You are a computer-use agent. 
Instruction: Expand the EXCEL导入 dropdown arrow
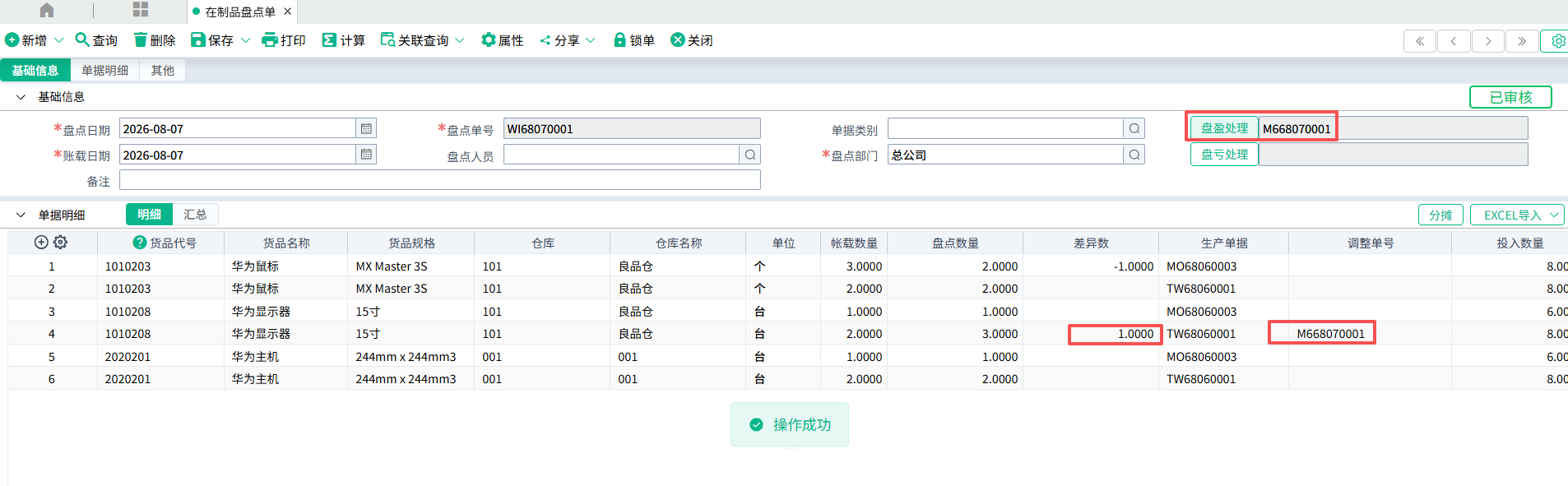click(1554, 215)
